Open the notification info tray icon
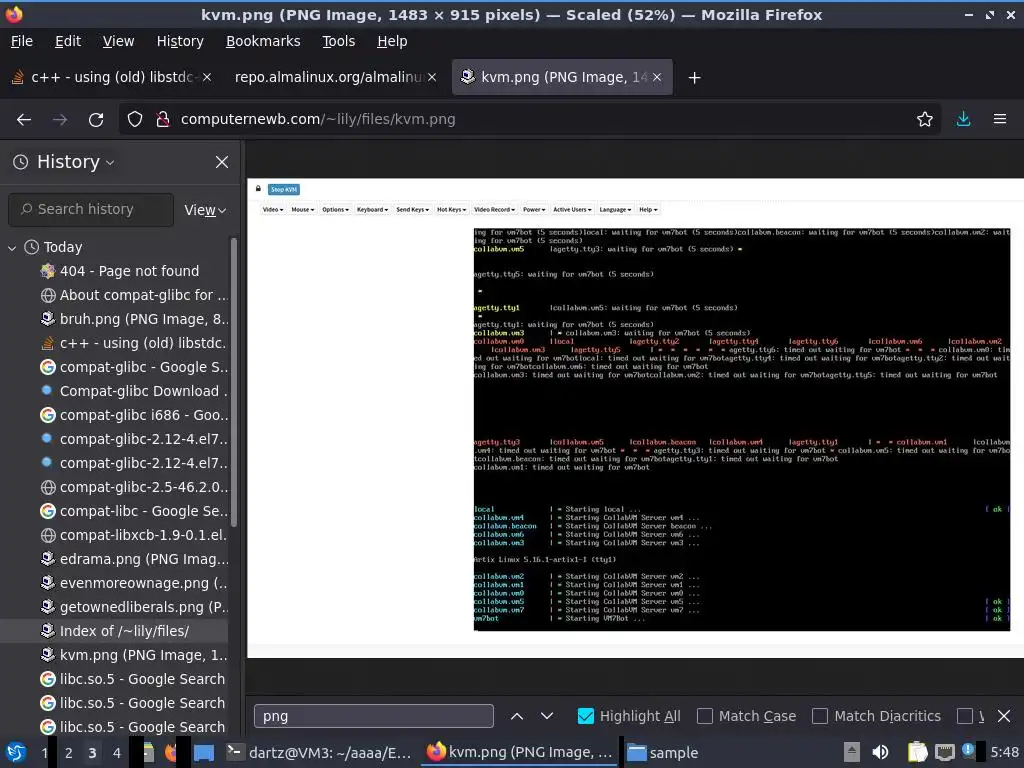1024x768 pixels. [968, 750]
